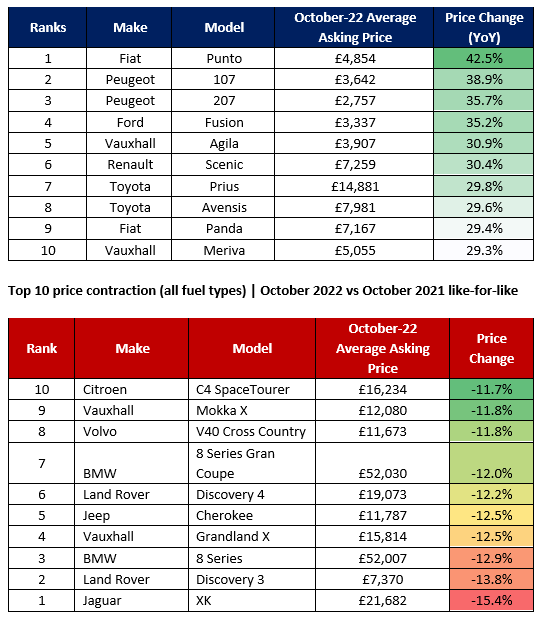The width and height of the screenshot is (545, 622).
Task: Select the October-22 Average Asking Price red header
Action: 382,348
